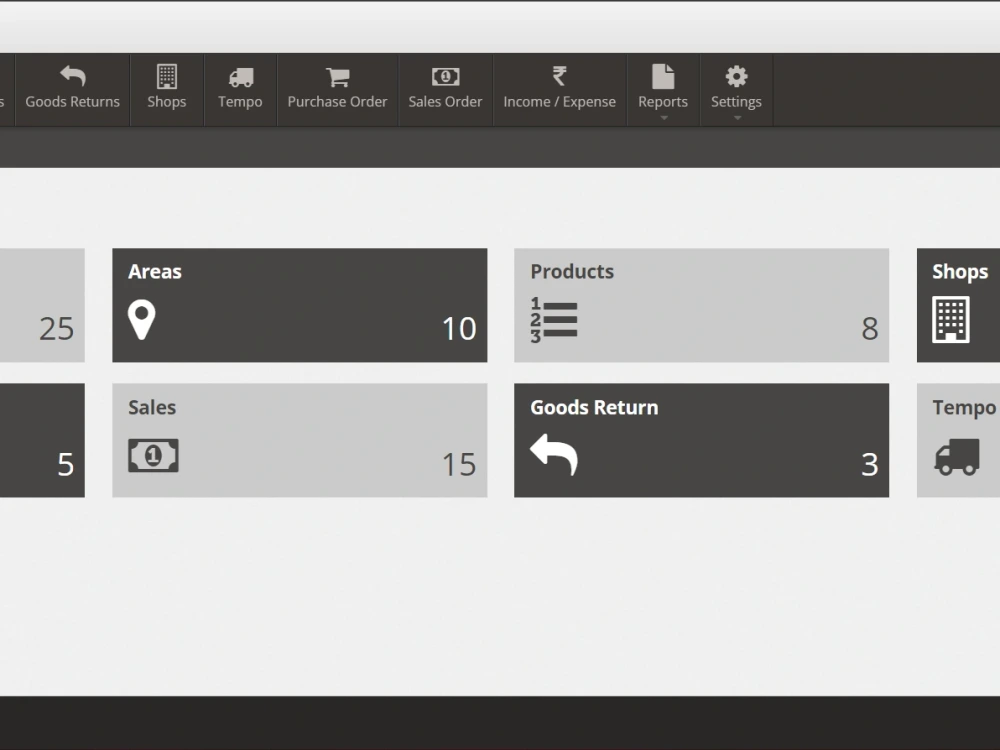The width and height of the screenshot is (1000, 750).
Task: Select Sales Order menu label
Action: (x=445, y=101)
